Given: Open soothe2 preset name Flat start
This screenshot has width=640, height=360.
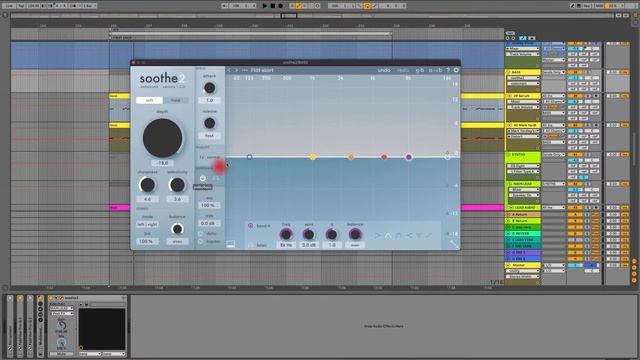Looking at the screenshot, I should [262, 70].
